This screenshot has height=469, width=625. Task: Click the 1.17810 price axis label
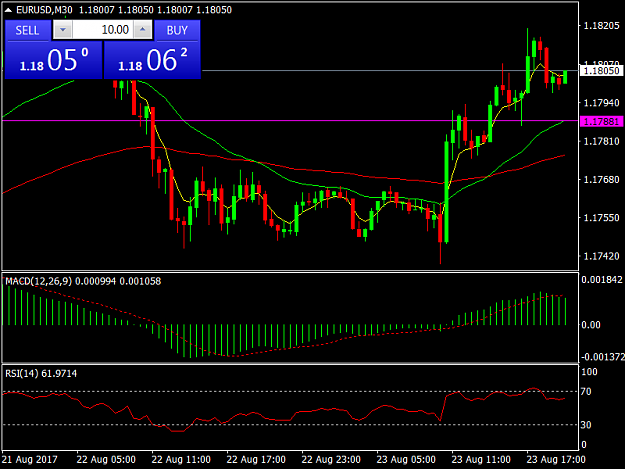(x=601, y=141)
